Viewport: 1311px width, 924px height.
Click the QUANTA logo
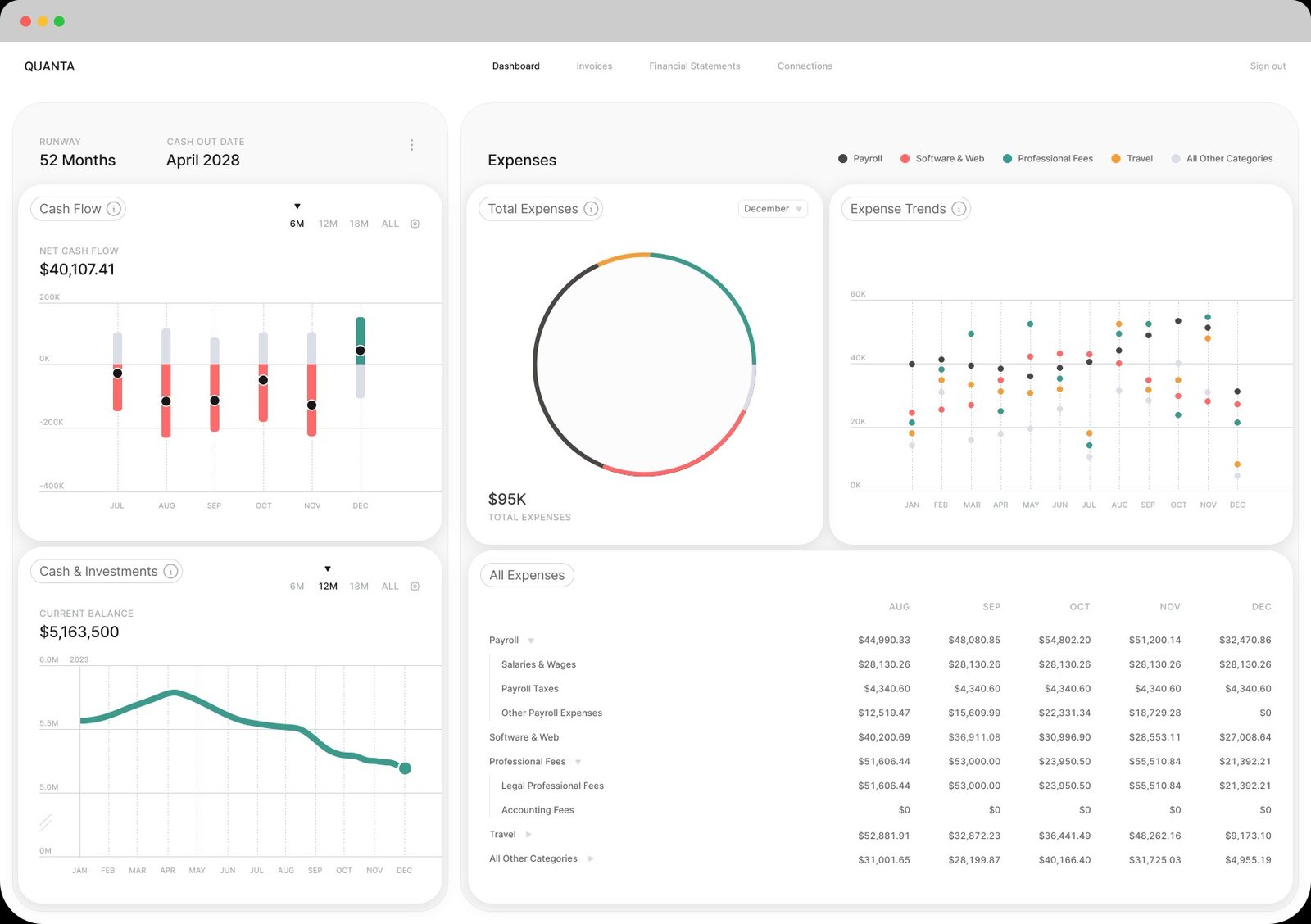(x=49, y=66)
